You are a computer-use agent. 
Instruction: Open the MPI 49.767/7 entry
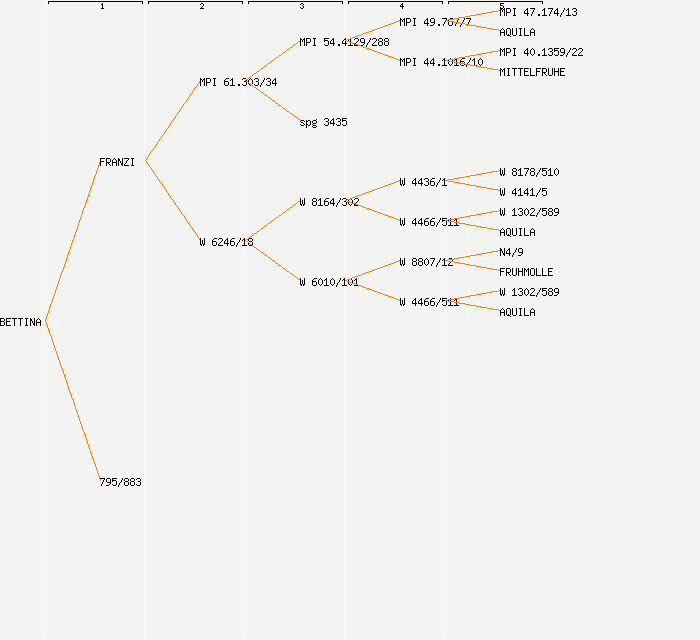[435, 22]
